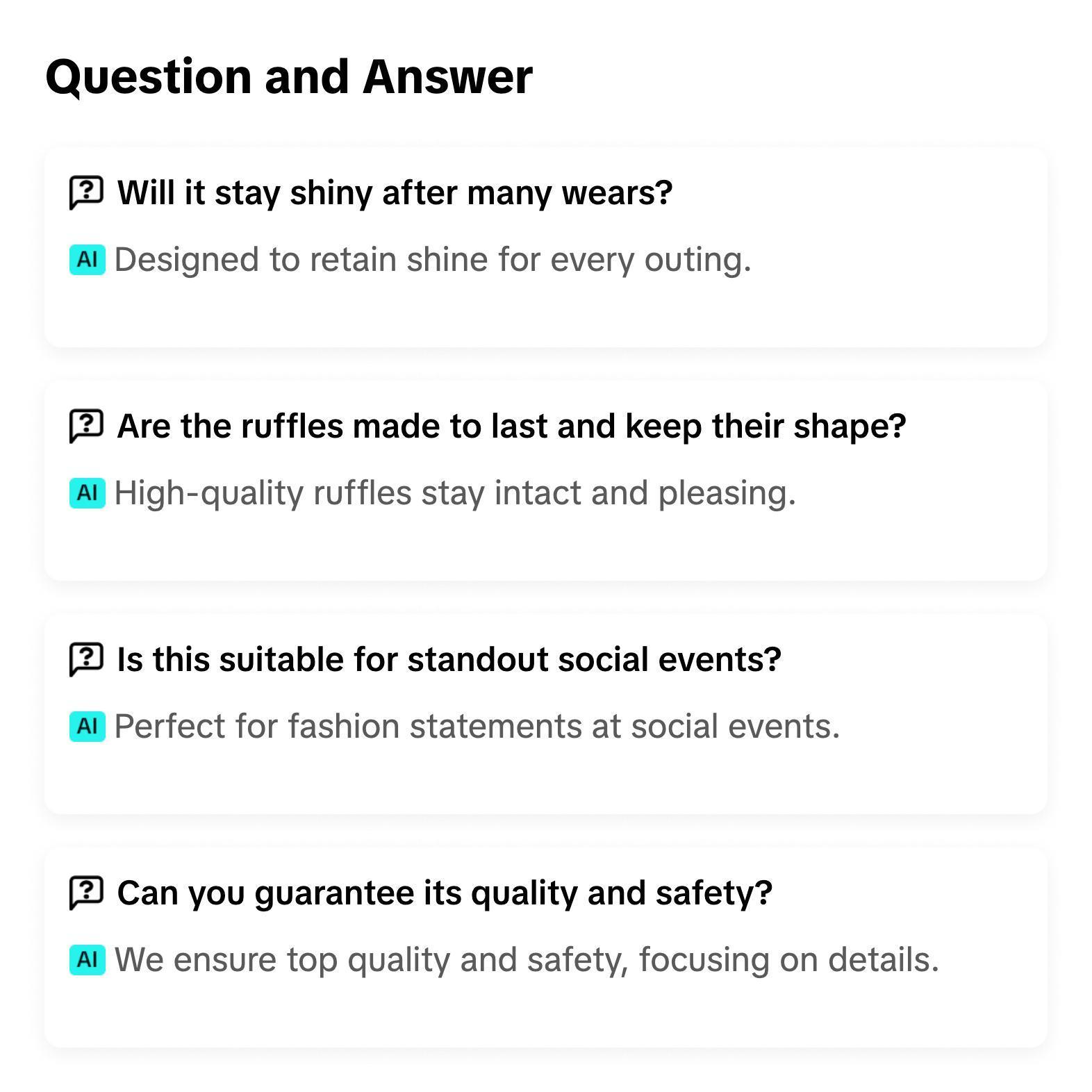1092x1092 pixels.
Task: Click the answer 'Perfect for fashion statements at social events.'
Action: 477,727
